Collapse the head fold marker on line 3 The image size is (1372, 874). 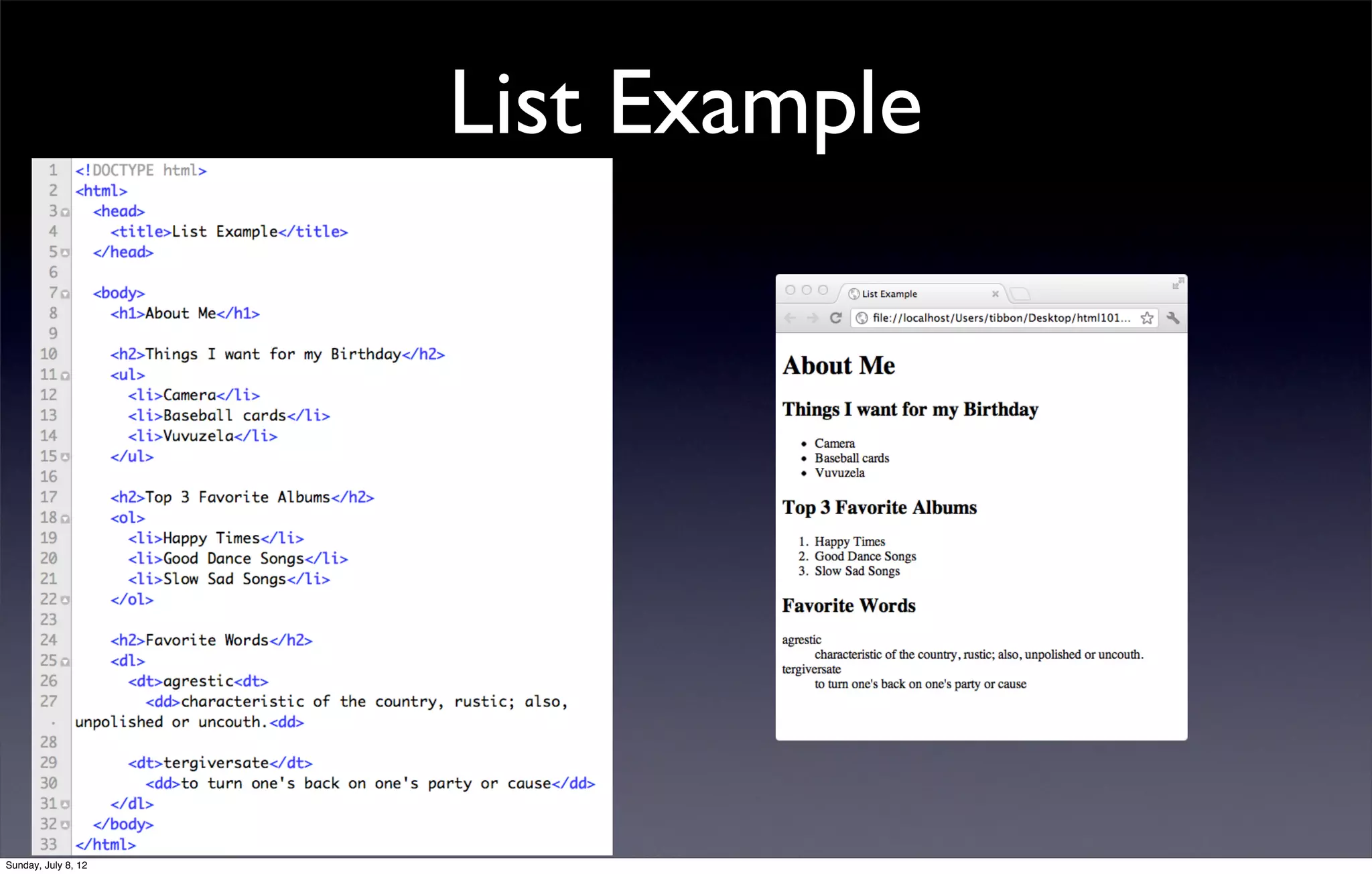point(65,212)
